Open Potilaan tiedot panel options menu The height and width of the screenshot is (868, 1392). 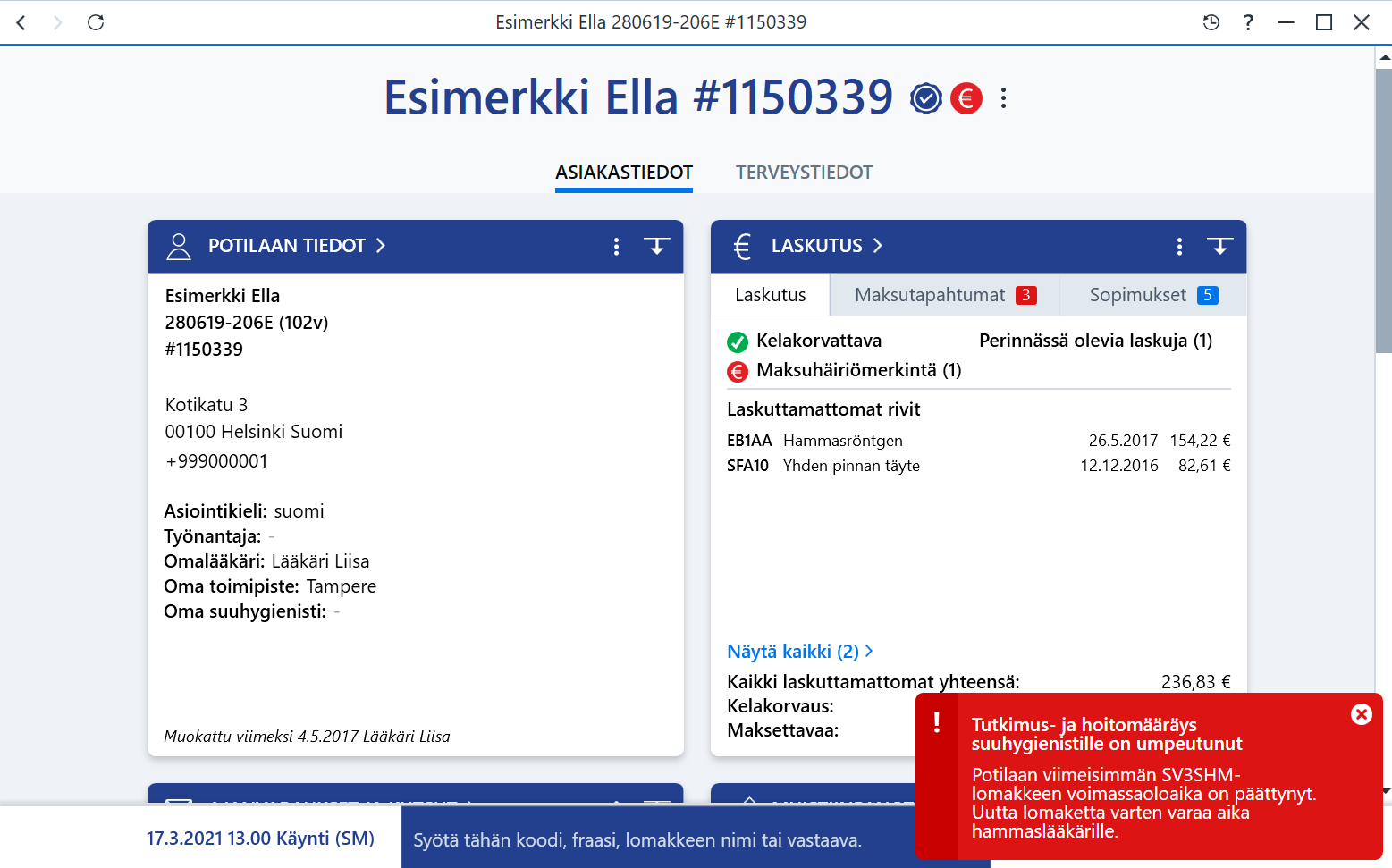pyautogui.click(x=616, y=247)
